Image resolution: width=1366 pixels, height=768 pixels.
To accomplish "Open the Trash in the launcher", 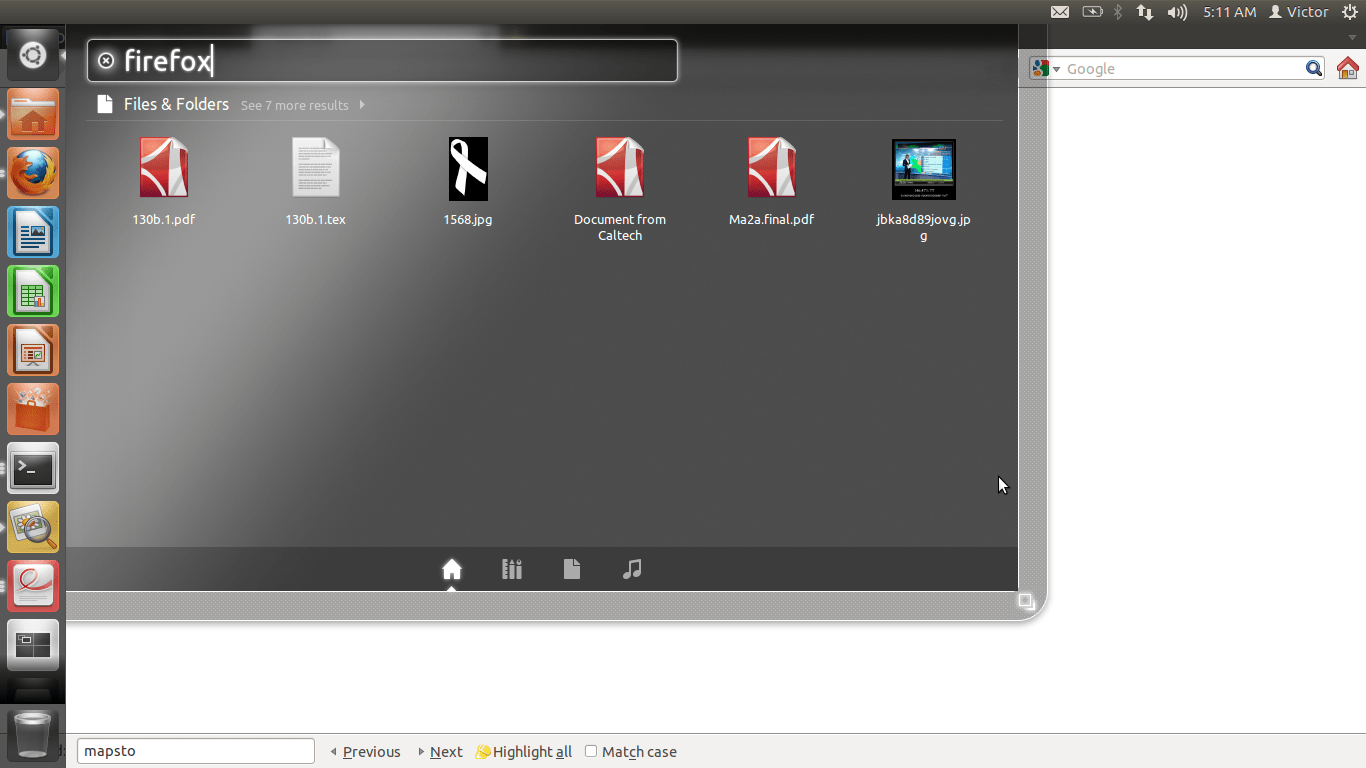I will click(x=33, y=735).
